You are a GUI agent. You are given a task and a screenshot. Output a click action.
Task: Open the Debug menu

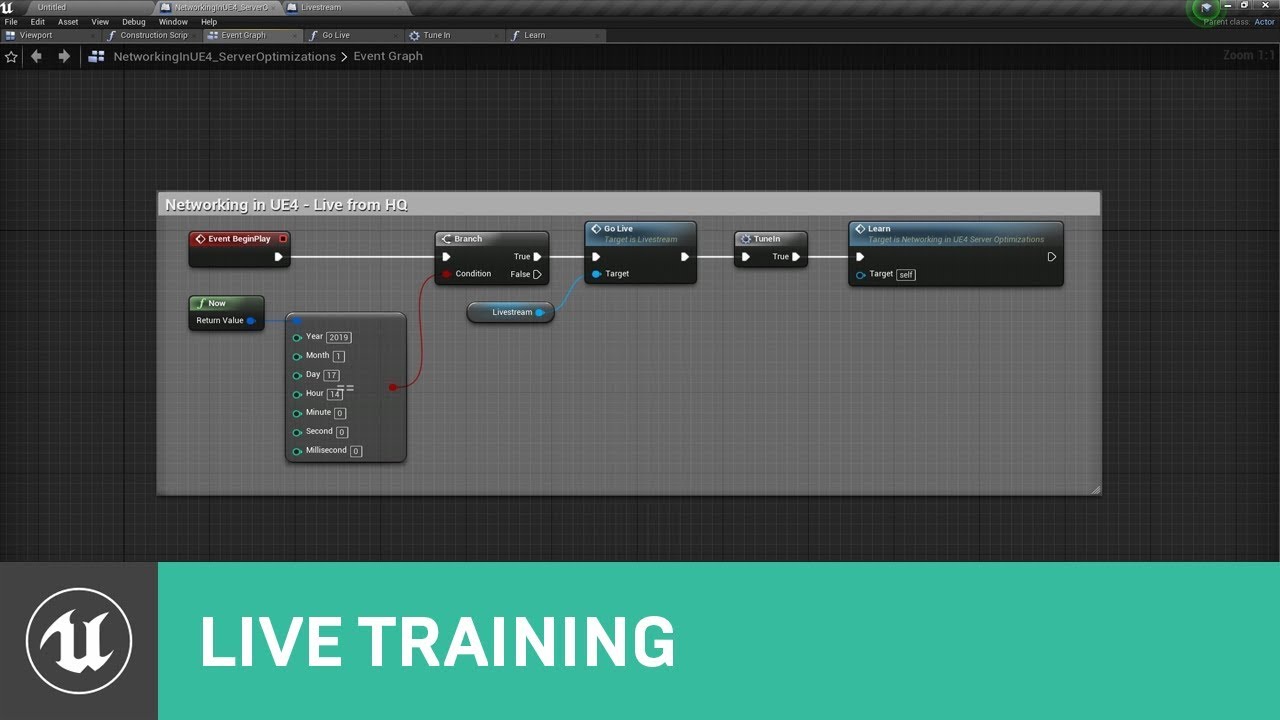tap(133, 21)
